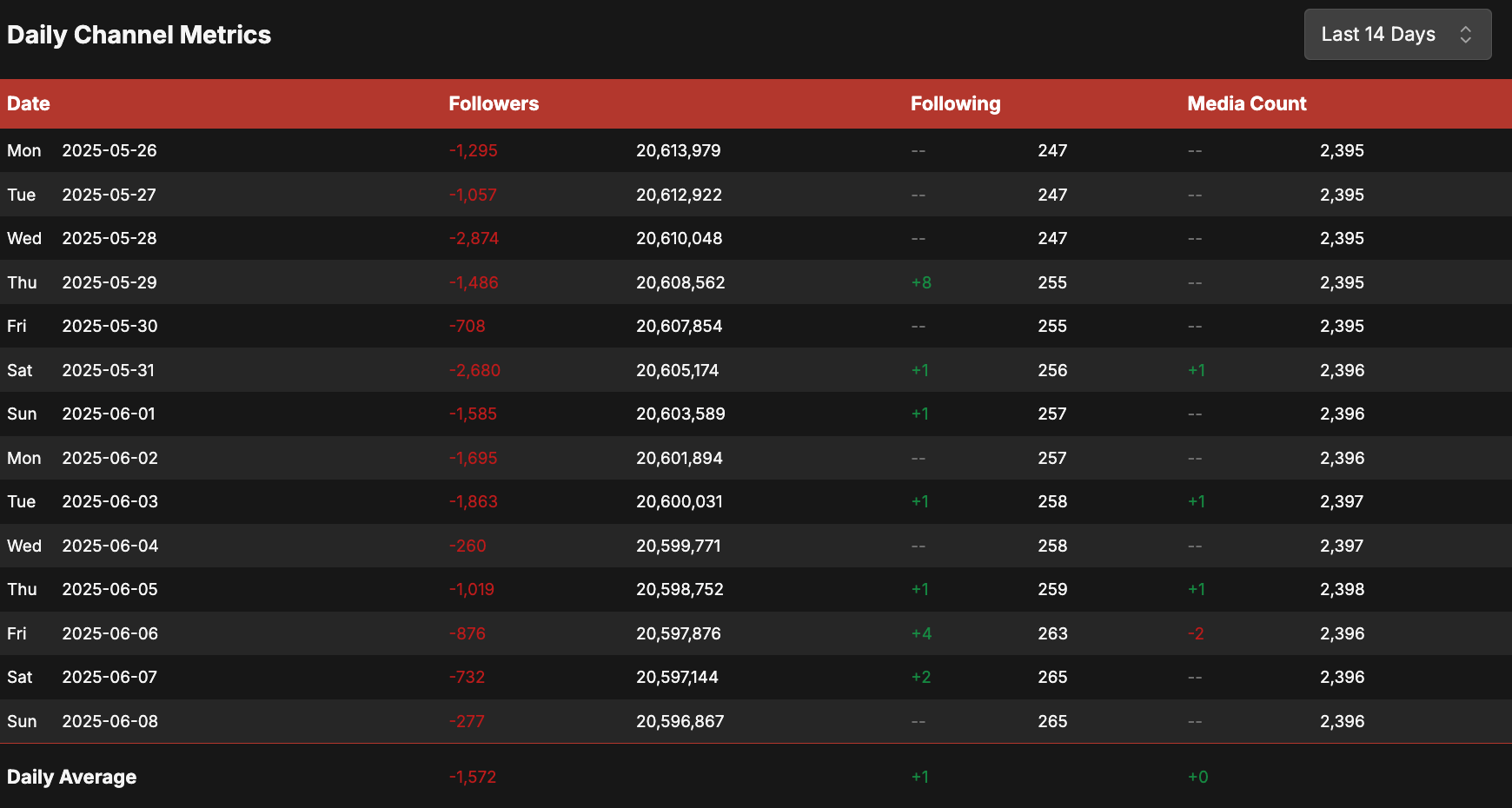Click follower total 20,607,854
The height and width of the screenshot is (808, 1512).
coord(680,326)
